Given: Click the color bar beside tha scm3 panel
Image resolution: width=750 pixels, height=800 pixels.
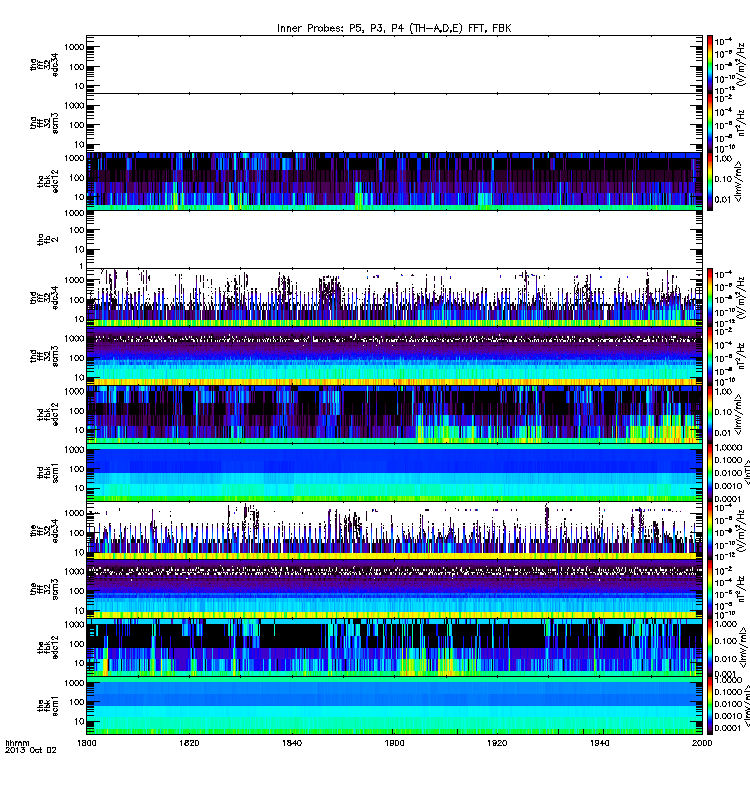Looking at the screenshot, I should click(x=710, y=122).
